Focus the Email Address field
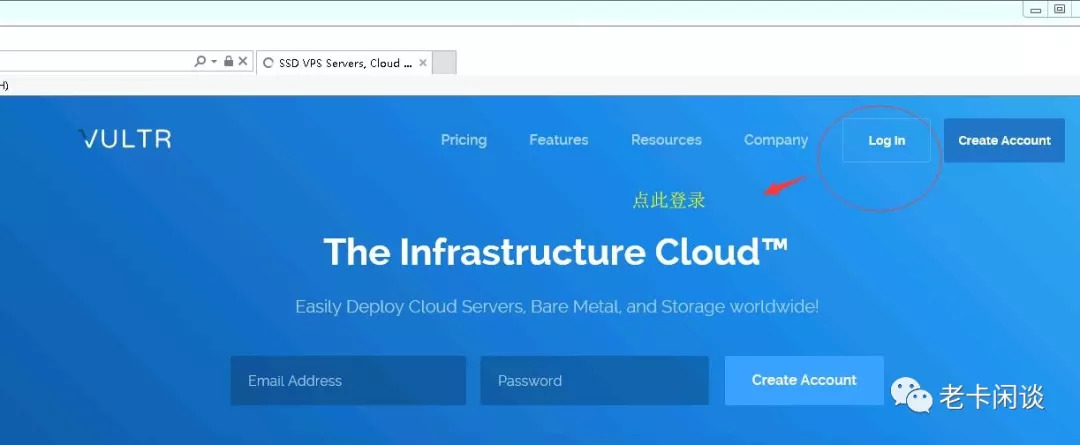The height and width of the screenshot is (445, 1080). [x=348, y=380]
